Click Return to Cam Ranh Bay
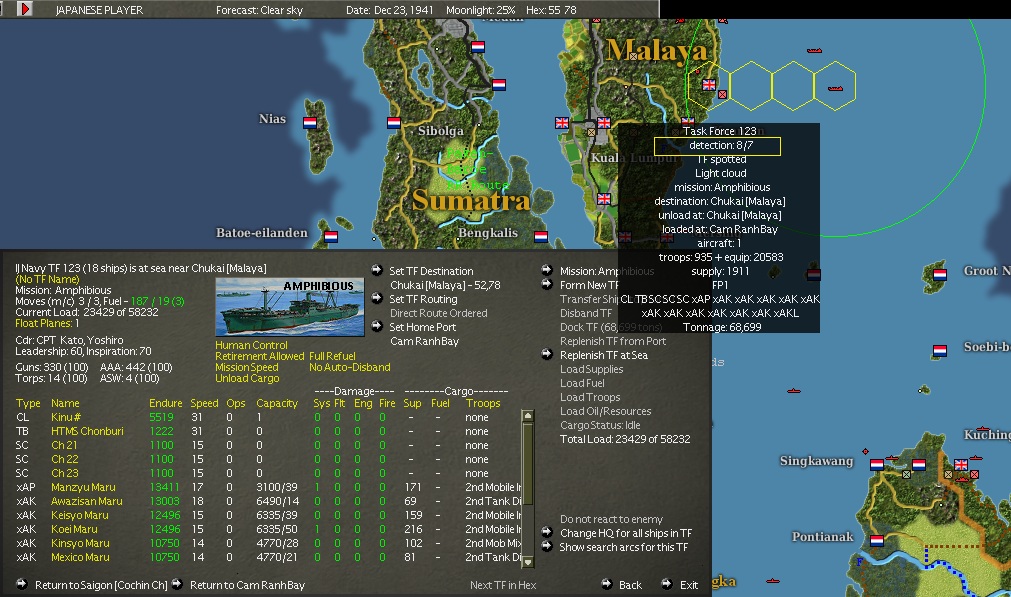The image size is (1011, 597). [248, 585]
